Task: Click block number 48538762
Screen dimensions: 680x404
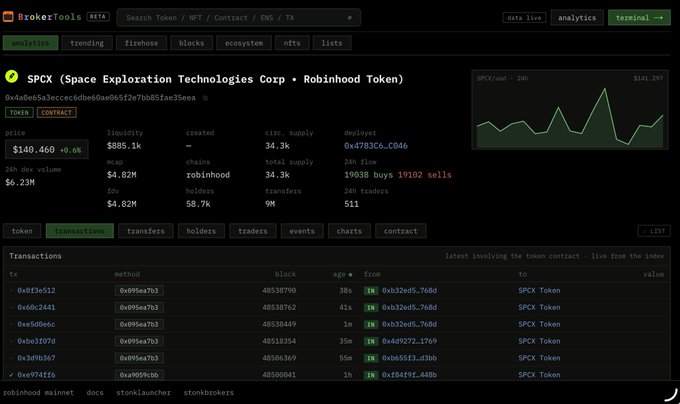Action: 279,308
